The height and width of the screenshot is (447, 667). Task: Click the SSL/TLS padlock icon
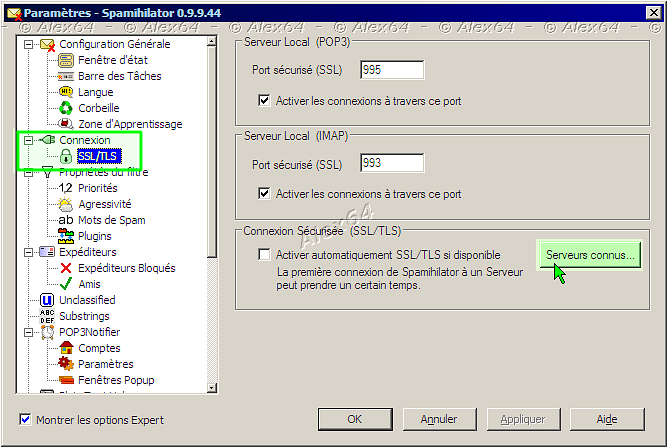(66, 156)
